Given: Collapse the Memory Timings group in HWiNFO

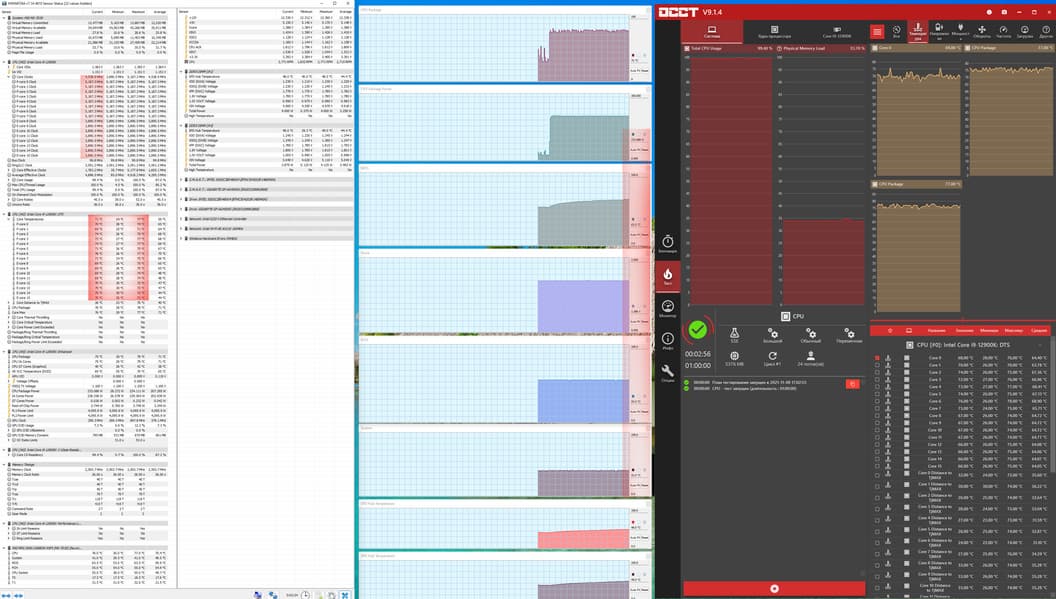Looking at the screenshot, I should (x=4, y=464).
